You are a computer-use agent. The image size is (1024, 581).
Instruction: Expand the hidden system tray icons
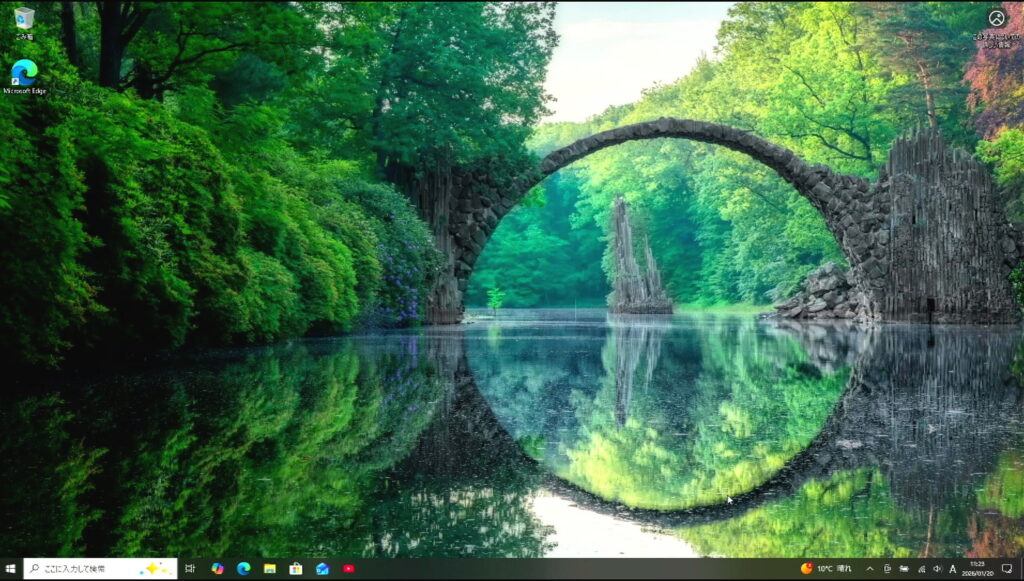point(870,569)
